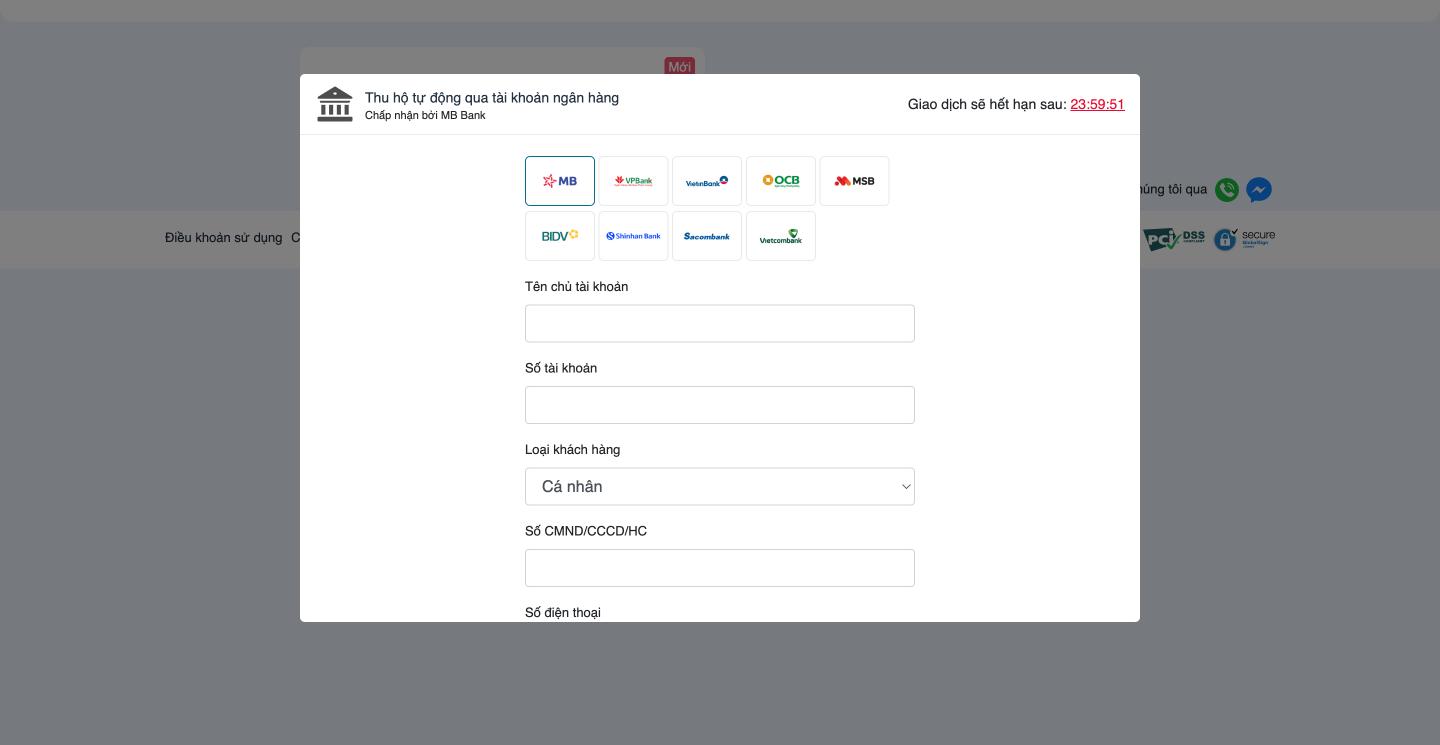Choose the BIDV bank logo

(x=560, y=236)
